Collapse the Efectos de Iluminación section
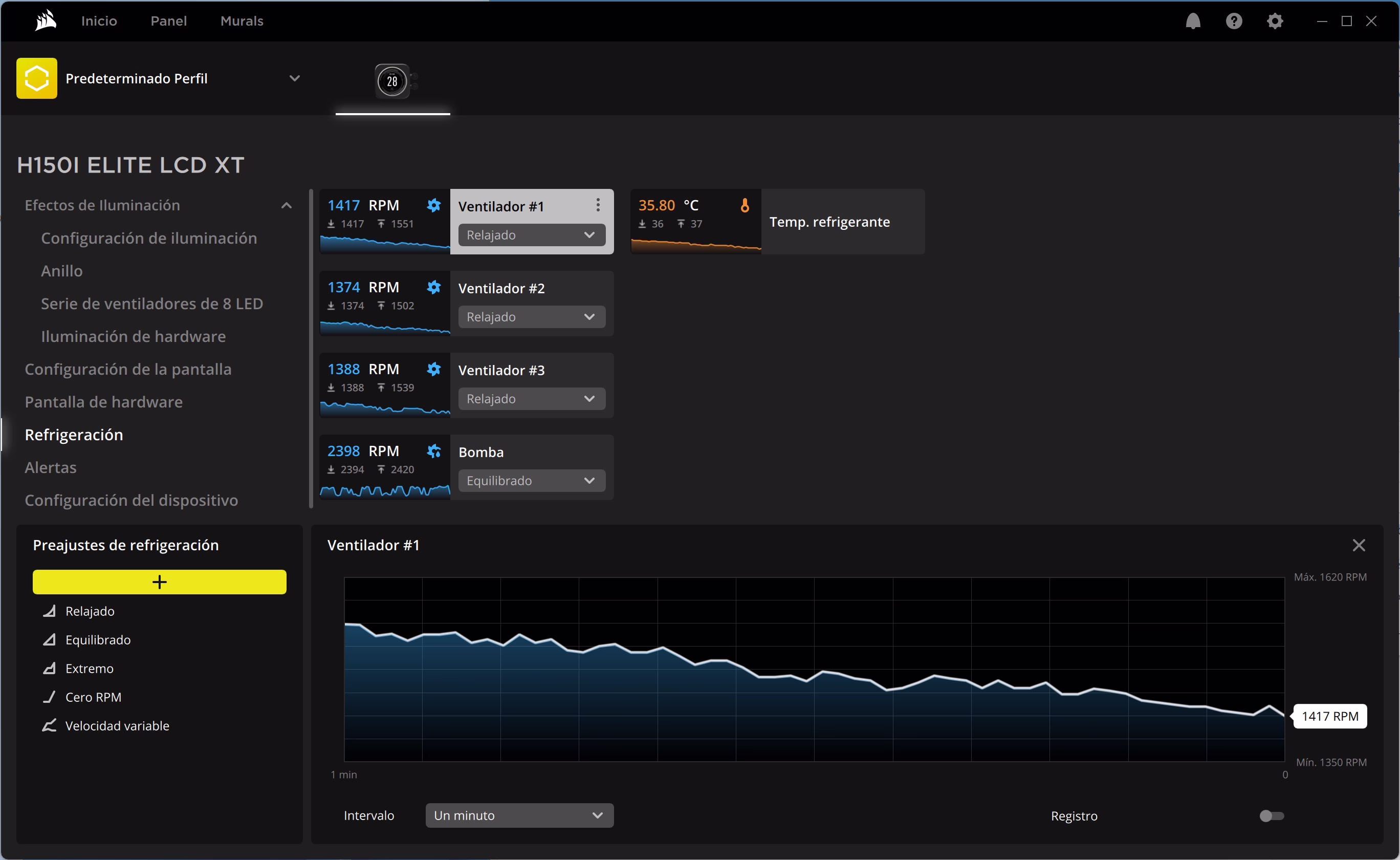This screenshot has height=860, width=1400. [x=287, y=205]
